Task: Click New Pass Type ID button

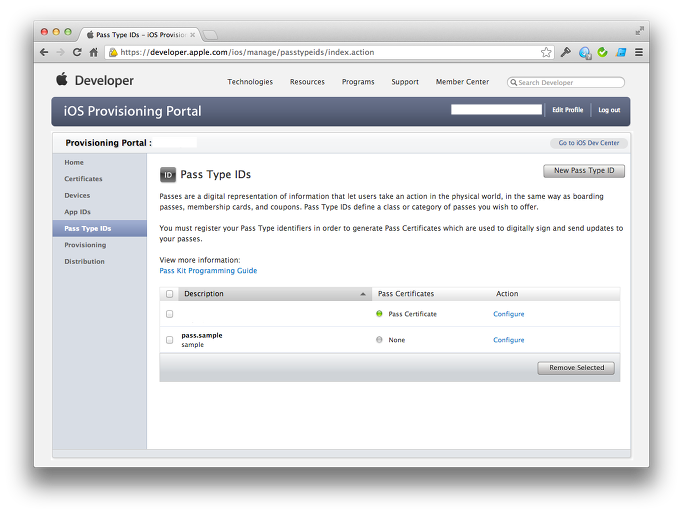Action: (x=584, y=171)
